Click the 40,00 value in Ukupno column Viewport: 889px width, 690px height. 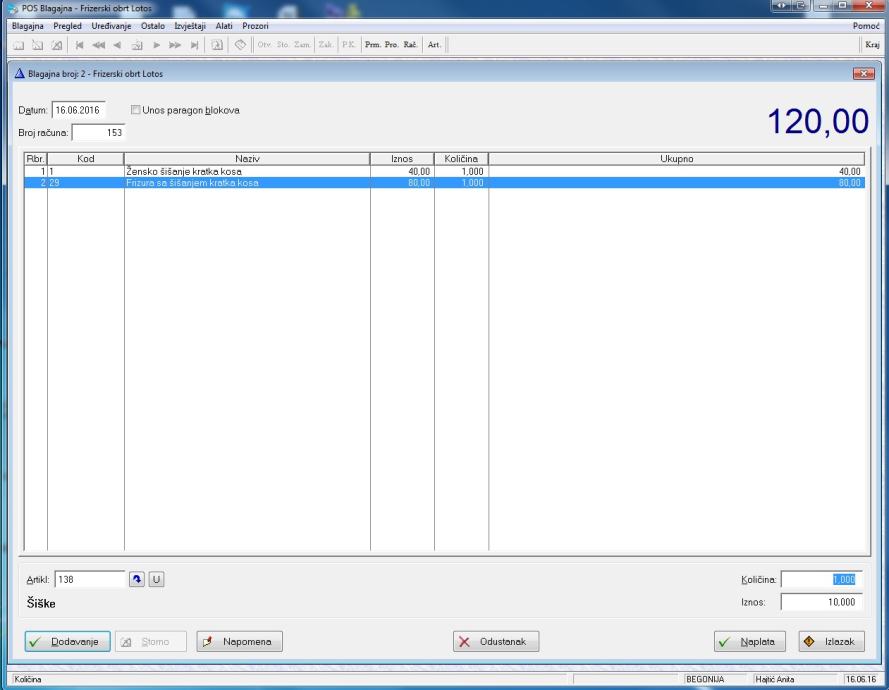849,171
